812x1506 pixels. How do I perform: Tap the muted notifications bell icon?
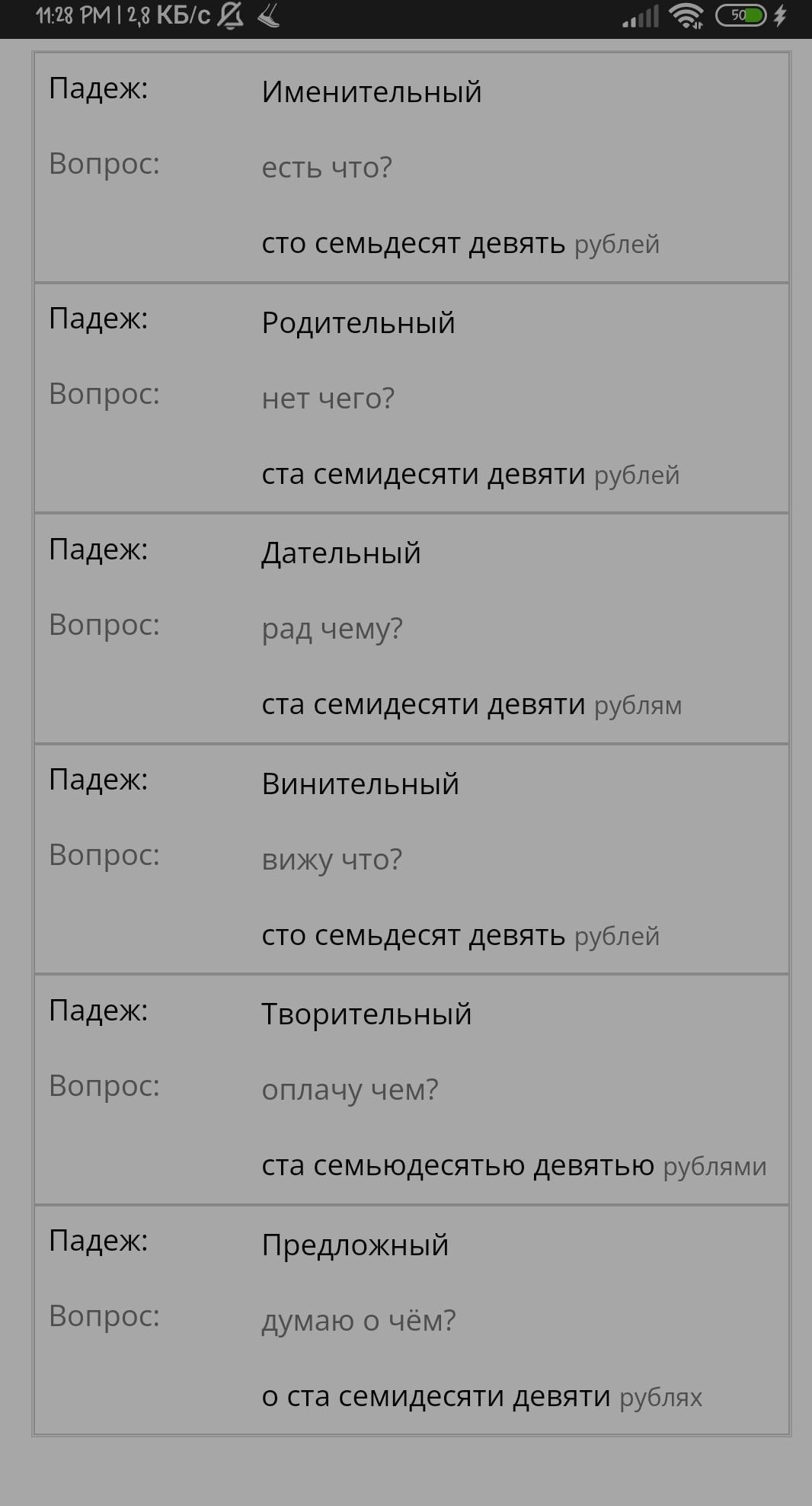230,16
